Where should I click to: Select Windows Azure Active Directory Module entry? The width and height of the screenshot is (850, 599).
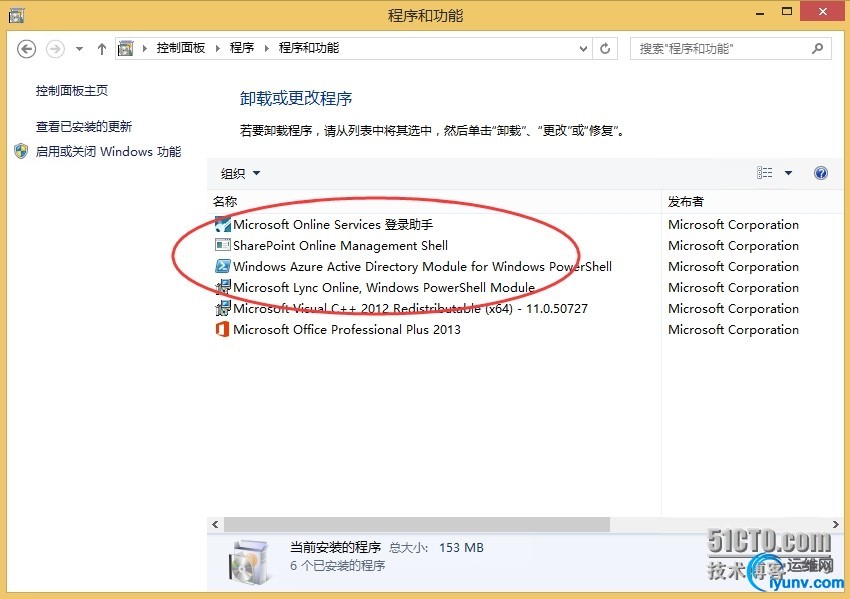point(422,267)
